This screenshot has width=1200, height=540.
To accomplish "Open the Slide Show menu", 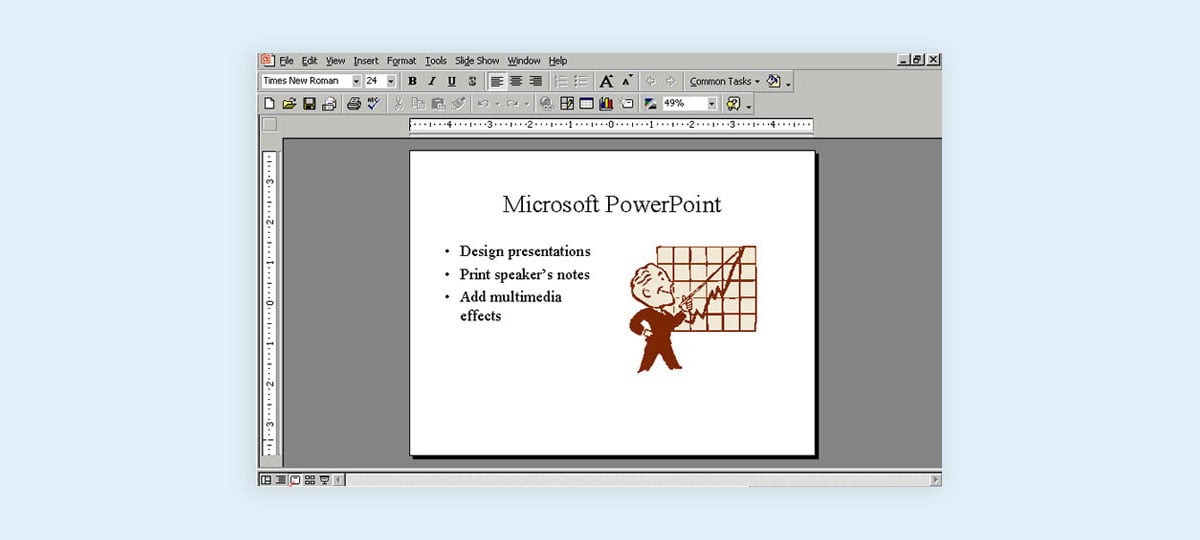I will [477, 61].
